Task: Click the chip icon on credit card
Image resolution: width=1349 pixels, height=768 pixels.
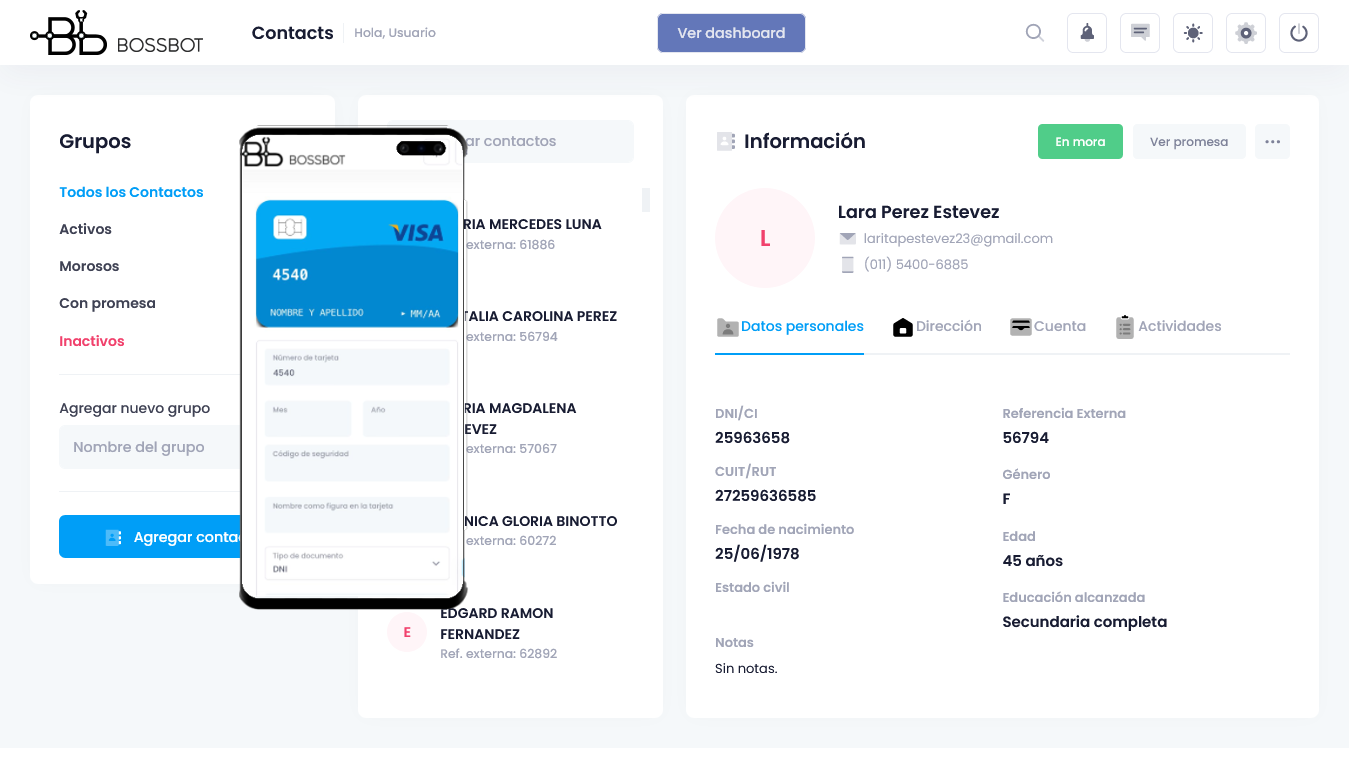Action: [x=289, y=228]
